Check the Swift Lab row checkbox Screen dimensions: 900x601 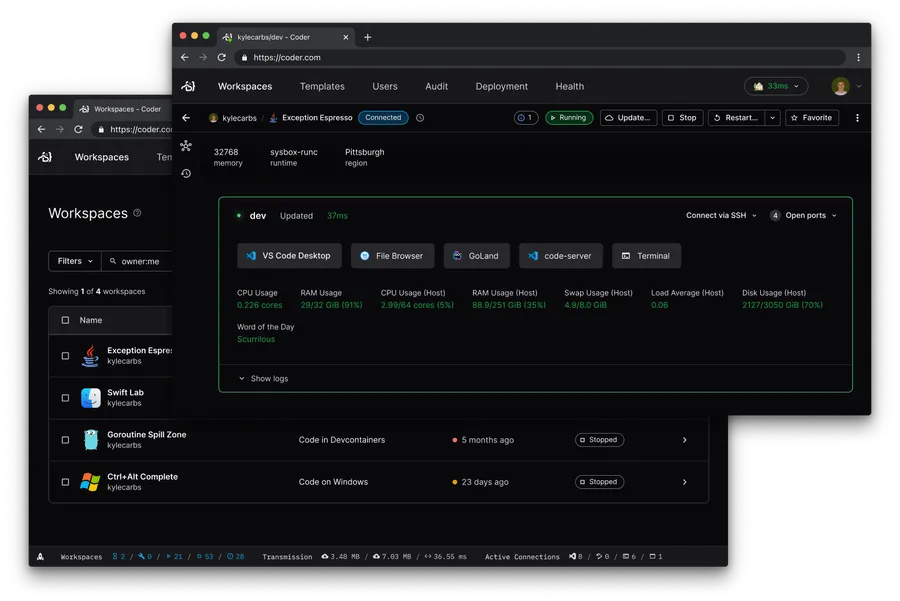65,398
